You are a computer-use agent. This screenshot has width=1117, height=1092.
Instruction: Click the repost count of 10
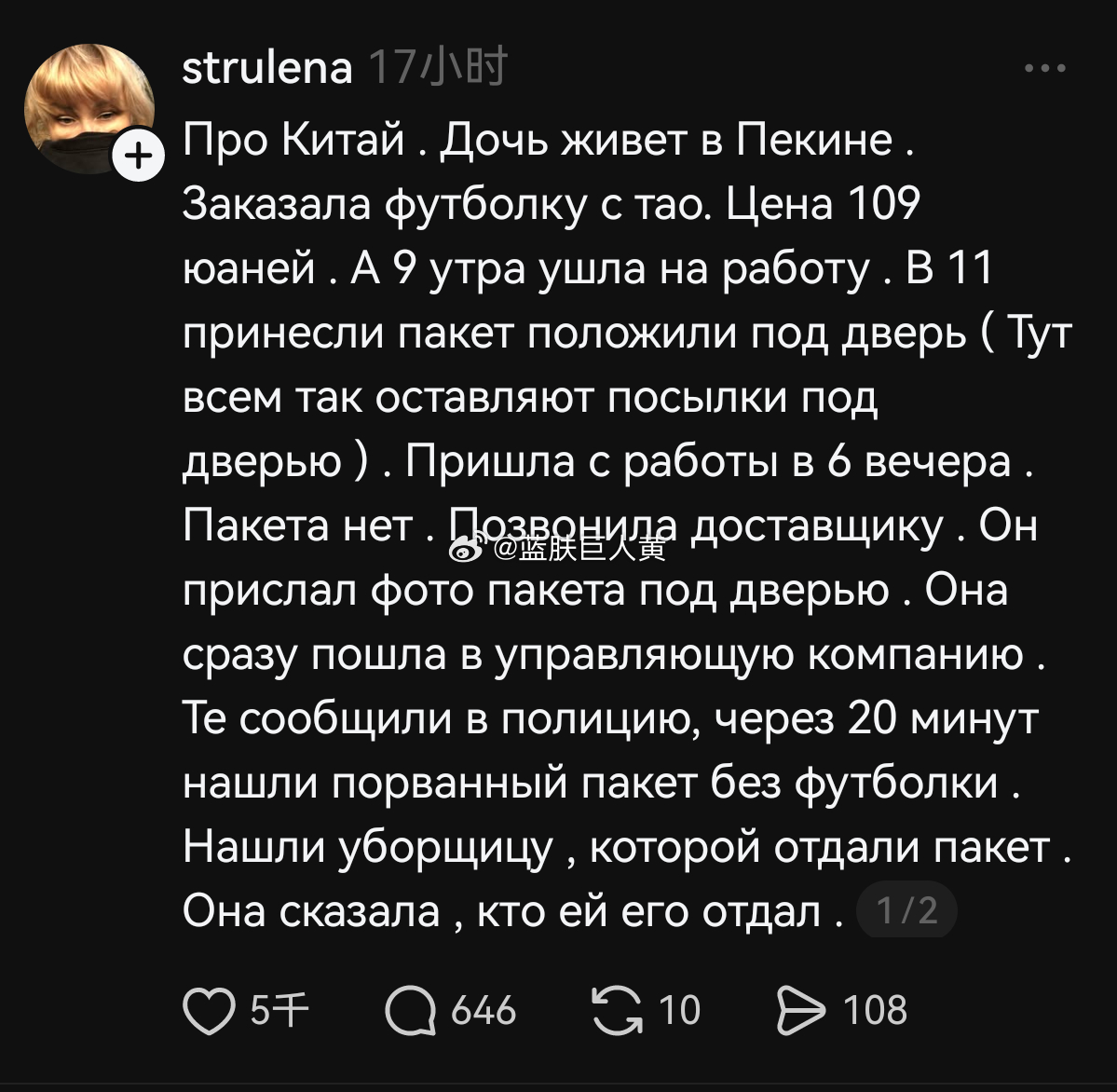[x=679, y=1012]
